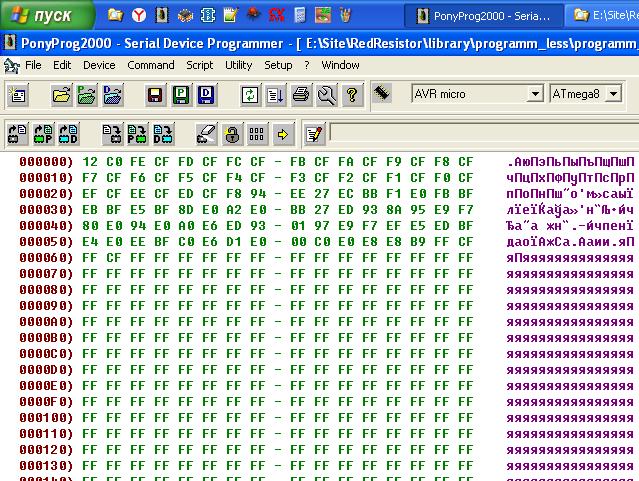The width and height of the screenshot is (639, 481).
Task: Open the ATmega8 device type dropdown
Action: [613, 94]
